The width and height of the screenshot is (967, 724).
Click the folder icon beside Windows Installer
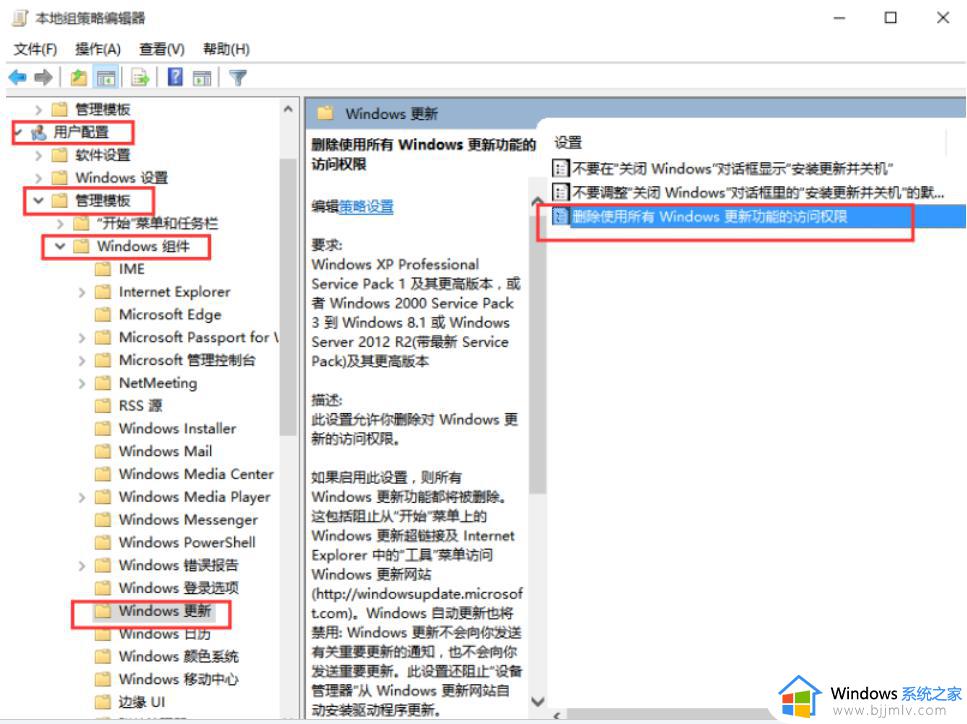click(103, 428)
